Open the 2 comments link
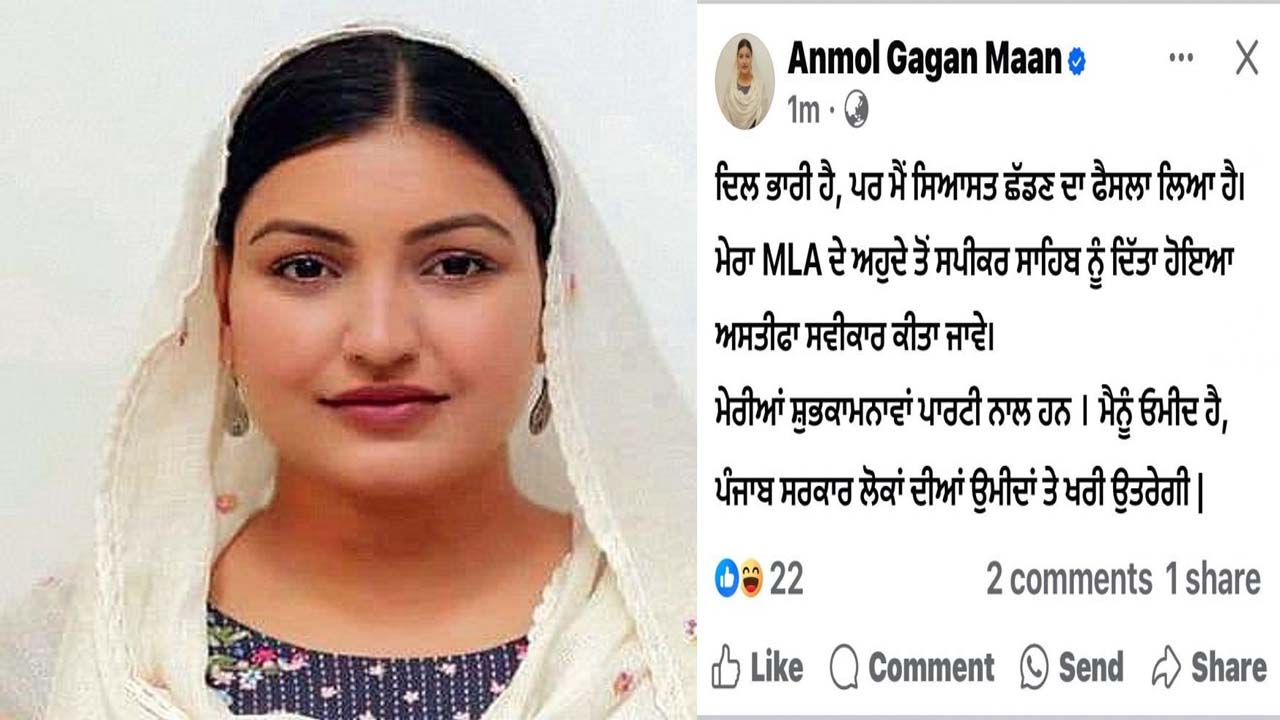This screenshot has height=720, width=1280. [1068, 580]
